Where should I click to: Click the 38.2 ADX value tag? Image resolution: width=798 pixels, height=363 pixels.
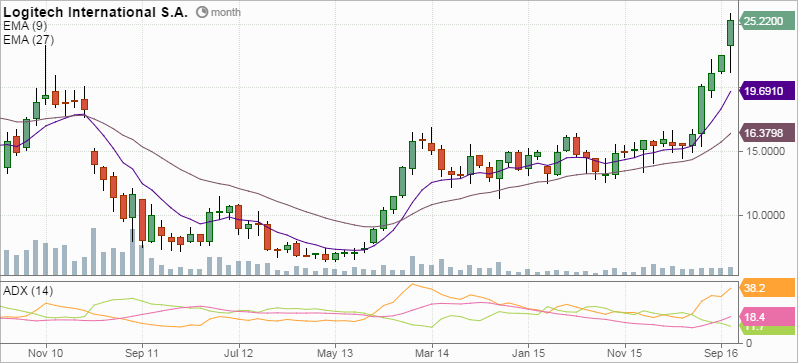pyautogui.click(x=766, y=287)
